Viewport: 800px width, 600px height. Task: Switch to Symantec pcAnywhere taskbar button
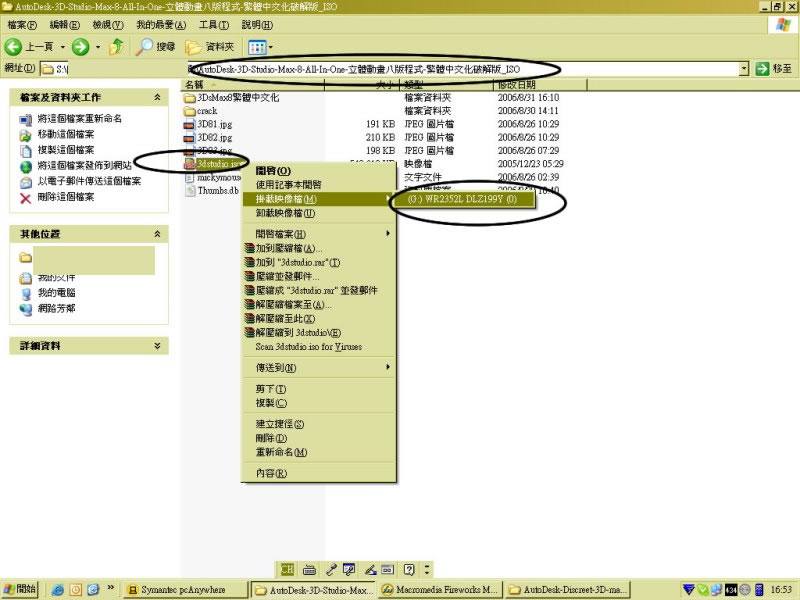(x=186, y=590)
